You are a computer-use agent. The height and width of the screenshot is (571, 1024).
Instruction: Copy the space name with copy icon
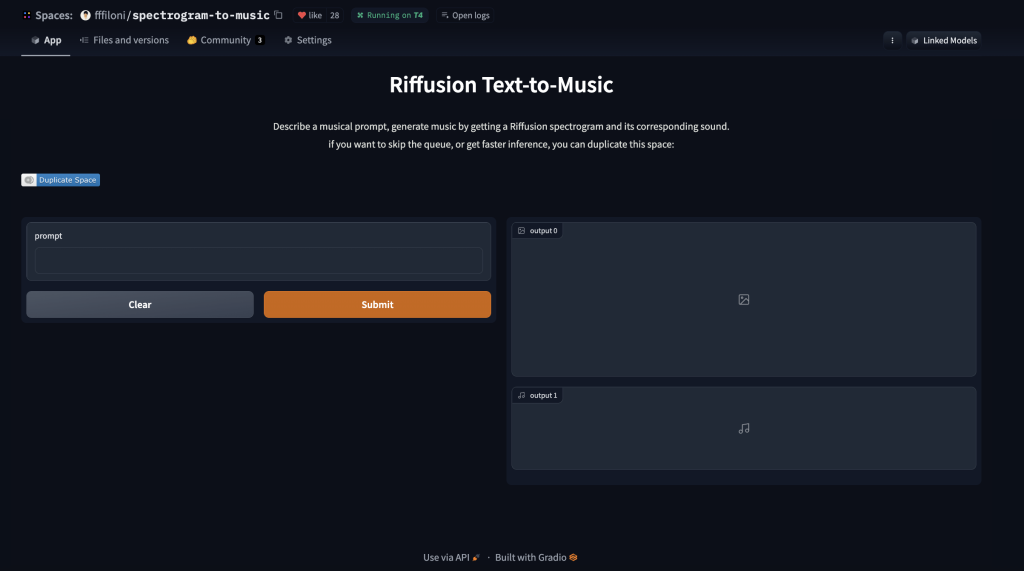point(278,15)
